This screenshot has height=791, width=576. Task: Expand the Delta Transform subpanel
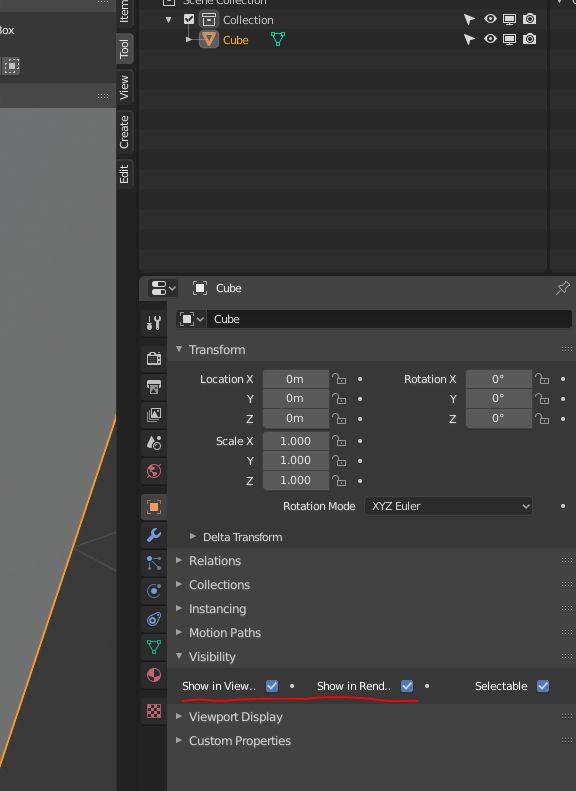pos(193,536)
